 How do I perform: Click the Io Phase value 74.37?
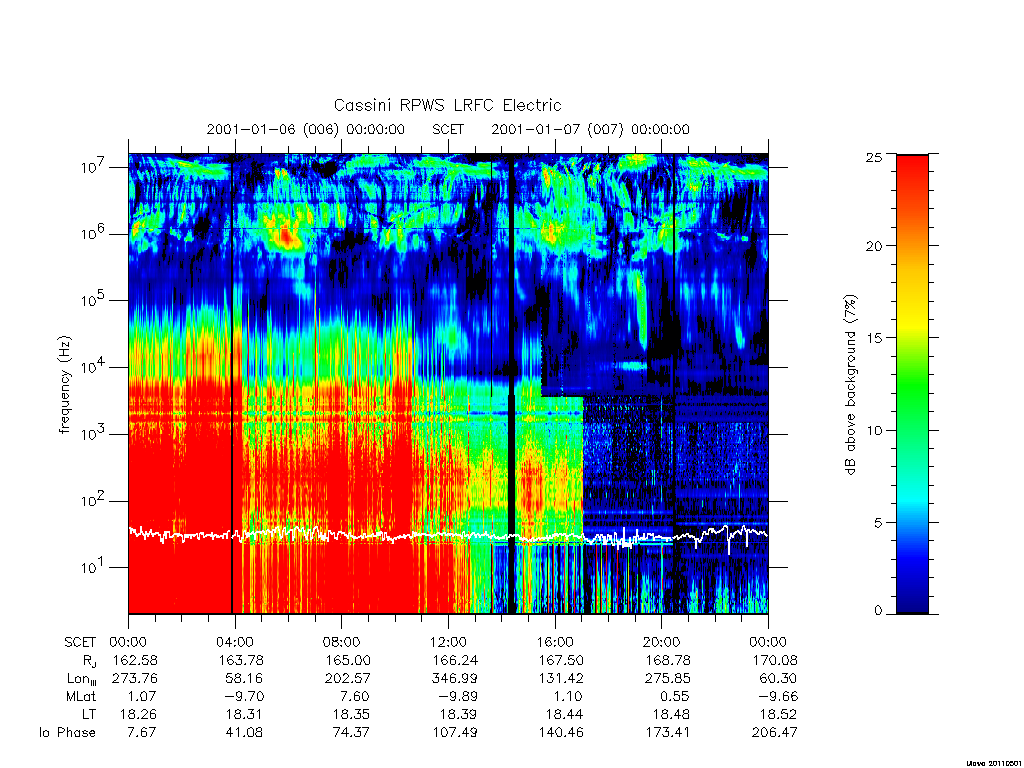click(351, 732)
